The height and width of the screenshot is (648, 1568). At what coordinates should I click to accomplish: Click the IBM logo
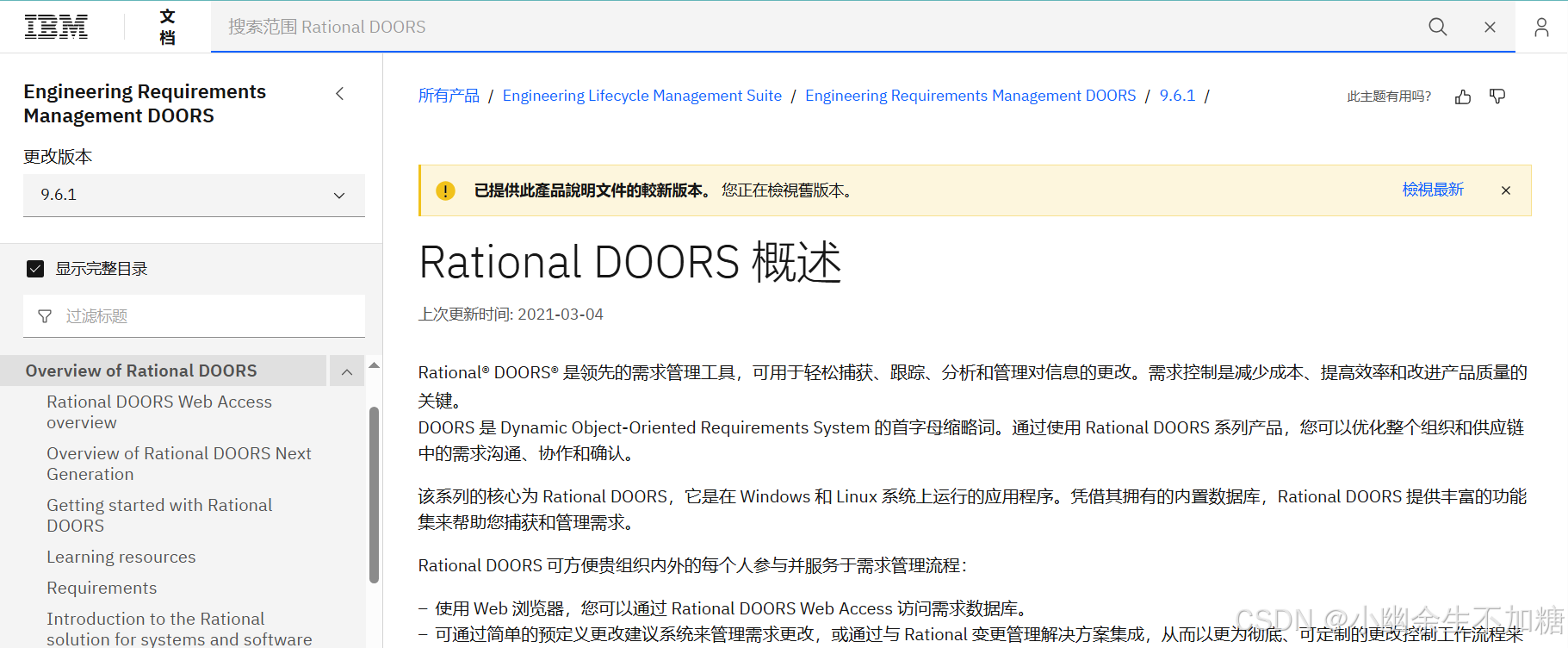(x=56, y=27)
